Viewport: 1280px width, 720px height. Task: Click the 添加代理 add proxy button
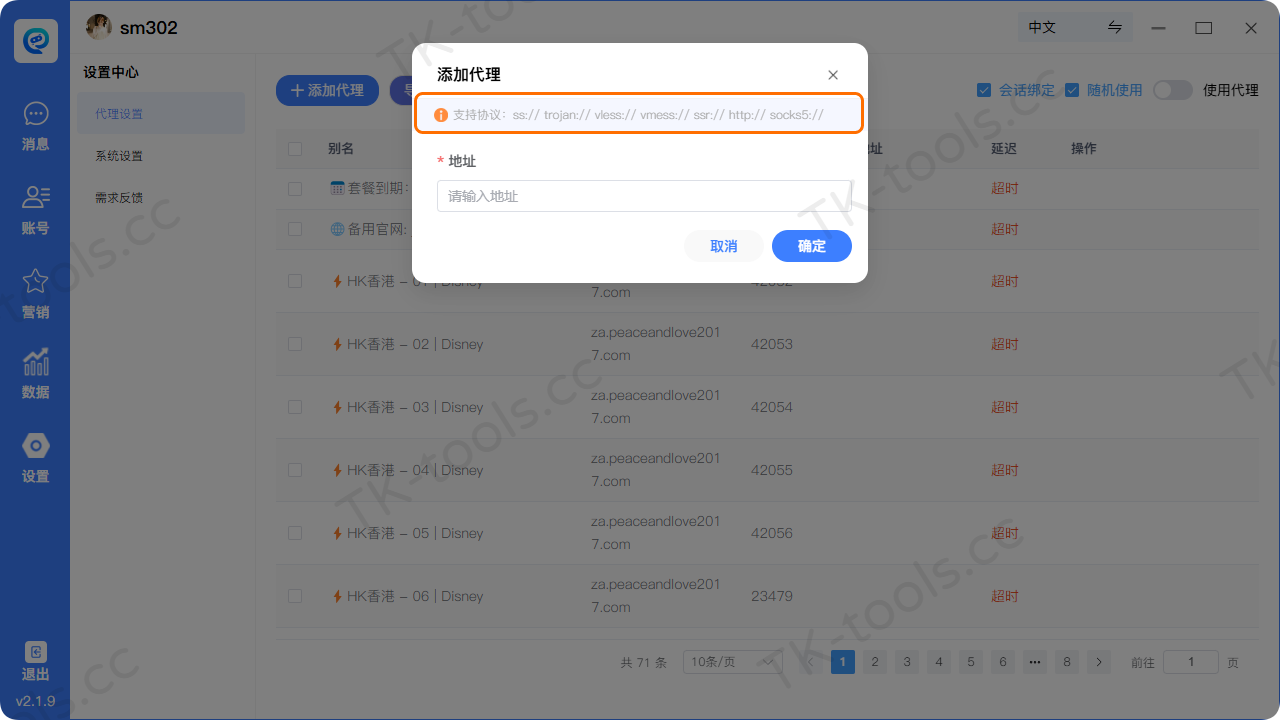click(327, 90)
